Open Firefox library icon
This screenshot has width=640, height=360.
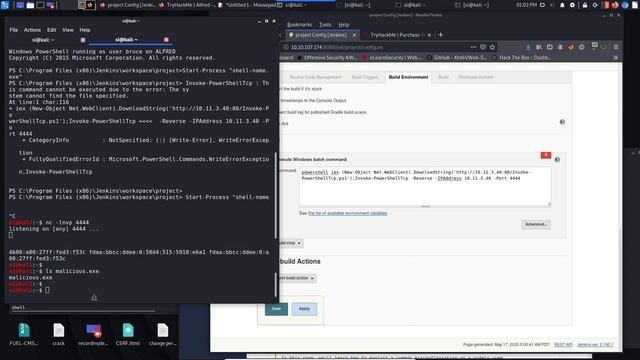coord(539,47)
